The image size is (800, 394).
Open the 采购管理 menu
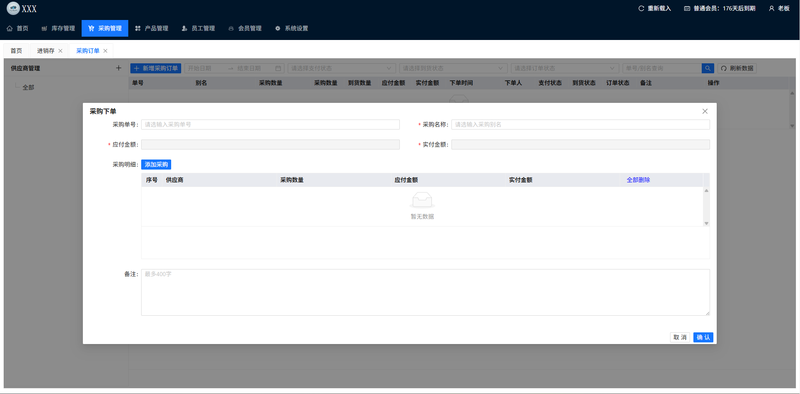[x=105, y=29]
